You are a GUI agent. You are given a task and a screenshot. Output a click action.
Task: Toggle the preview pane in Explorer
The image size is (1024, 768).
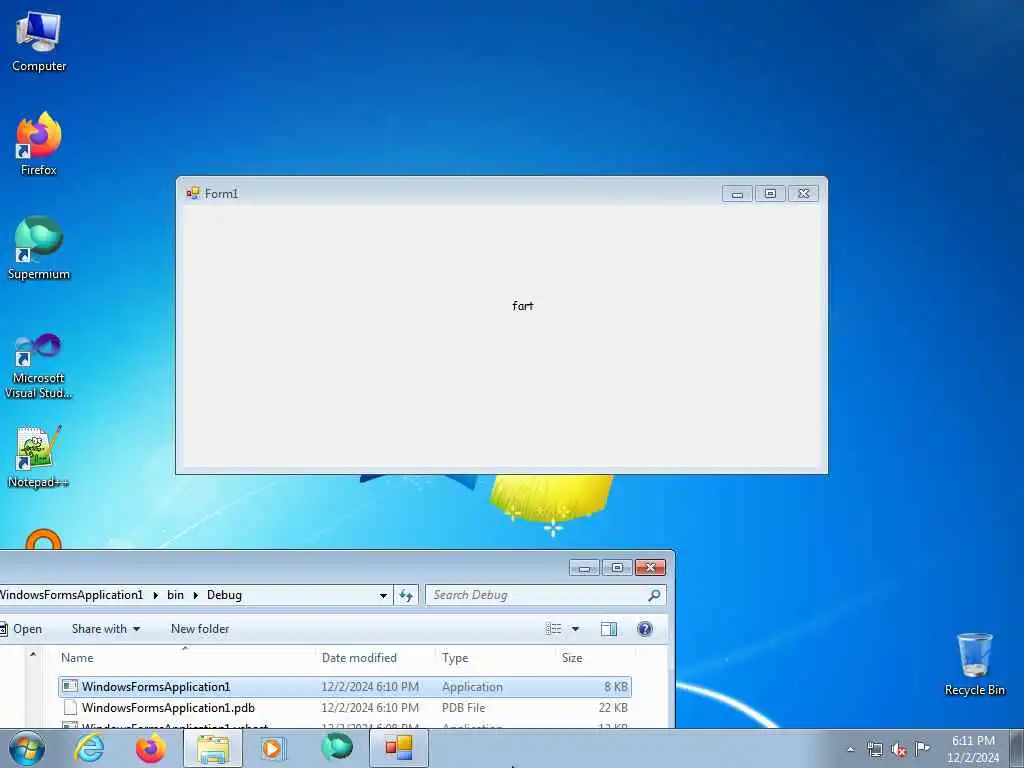[x=609, y=629]
